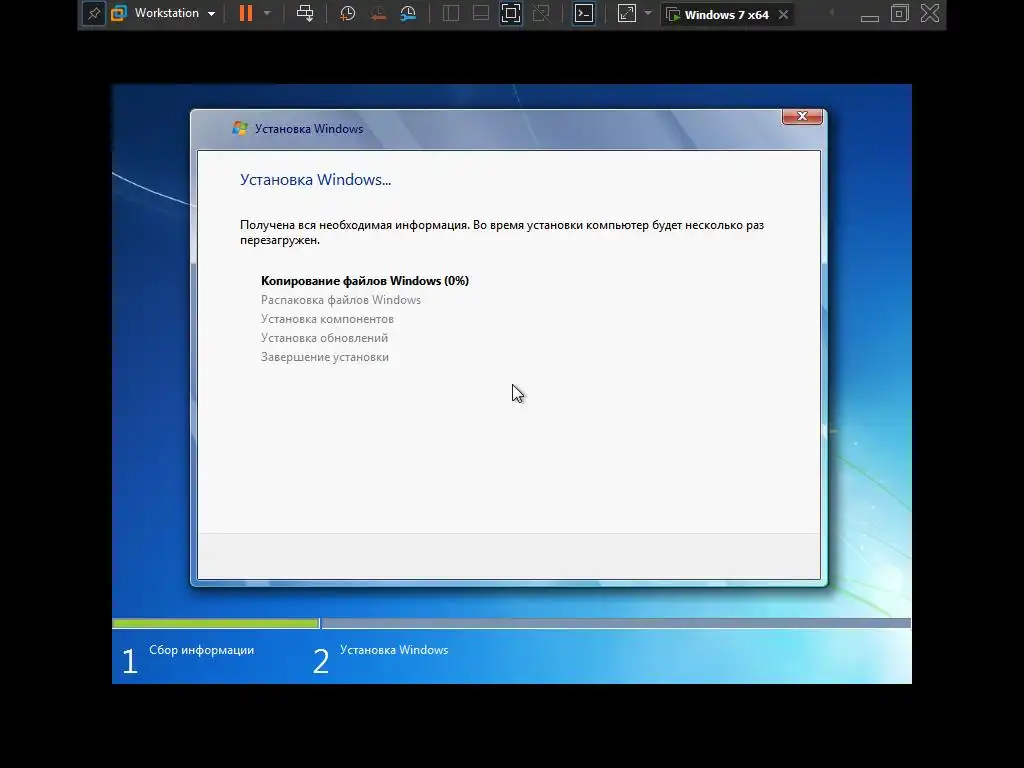Expand the stretch display dropdown arrow
1024x768 pixels.
(648, 13)
